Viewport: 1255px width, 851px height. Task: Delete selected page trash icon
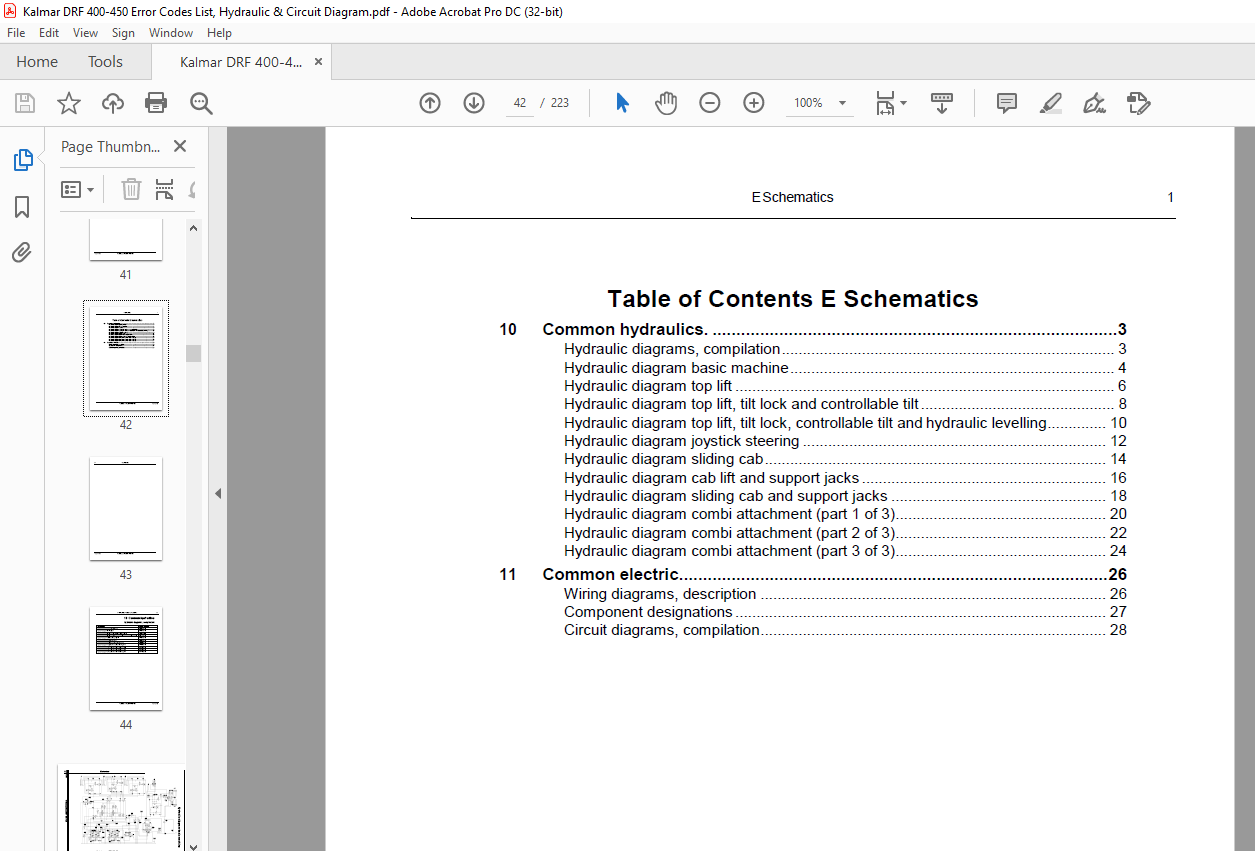coord(131,189)
